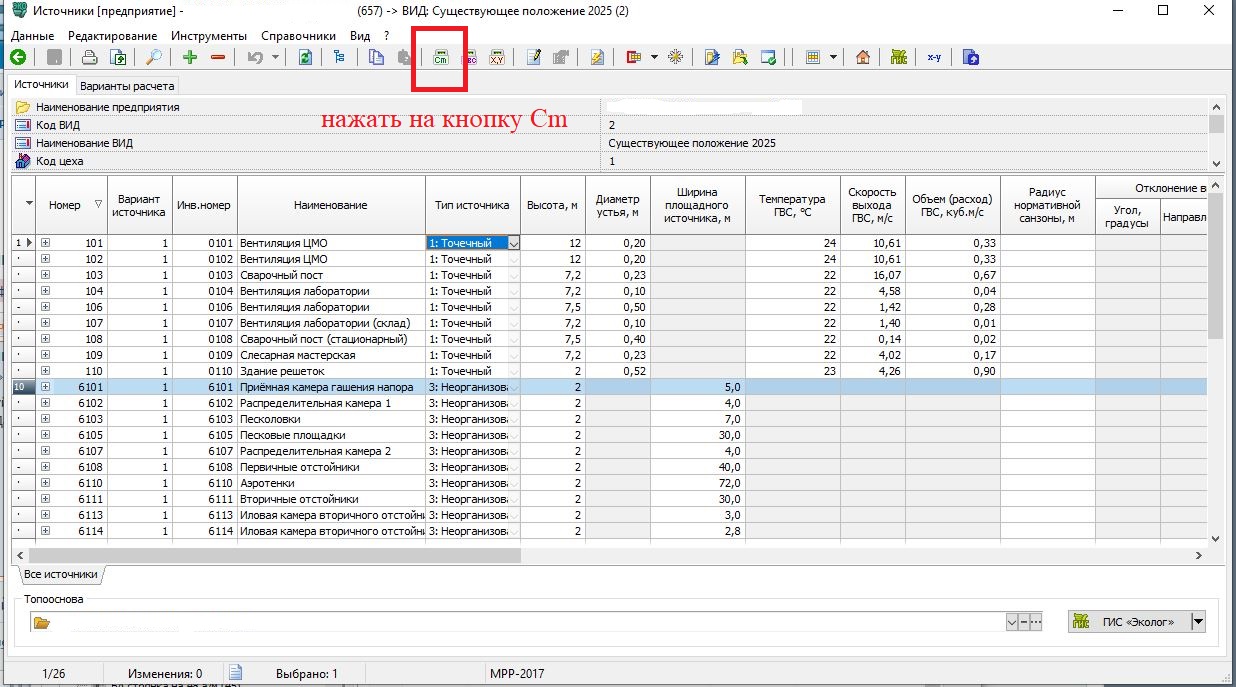This screenshot has width=1236, height=687.
Task: Sort by the Наименование column header
Action: click(330, 205)
